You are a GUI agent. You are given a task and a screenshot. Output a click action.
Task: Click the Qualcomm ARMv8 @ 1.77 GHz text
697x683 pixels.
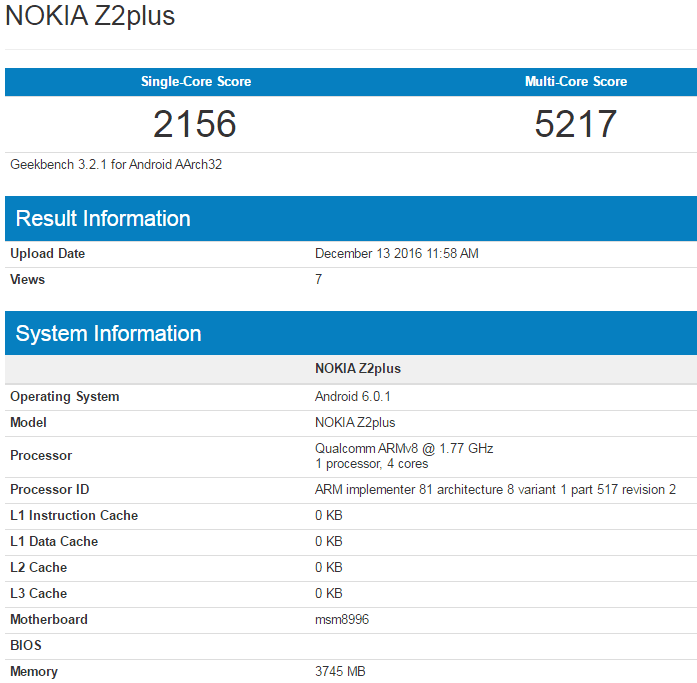pyautogui.click(x=404, y=448)
